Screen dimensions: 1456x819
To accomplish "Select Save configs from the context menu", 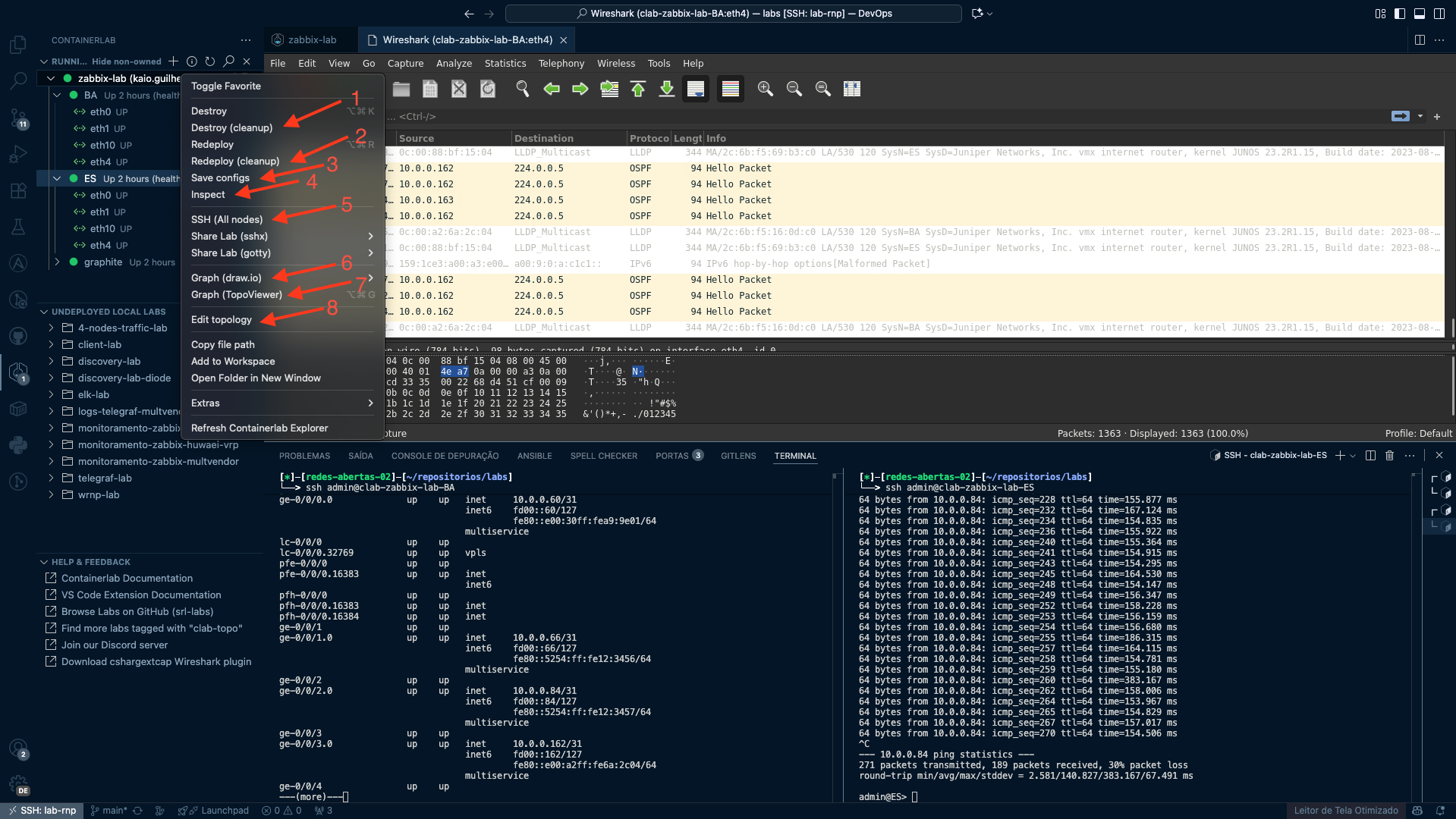I will coord(220,178).
